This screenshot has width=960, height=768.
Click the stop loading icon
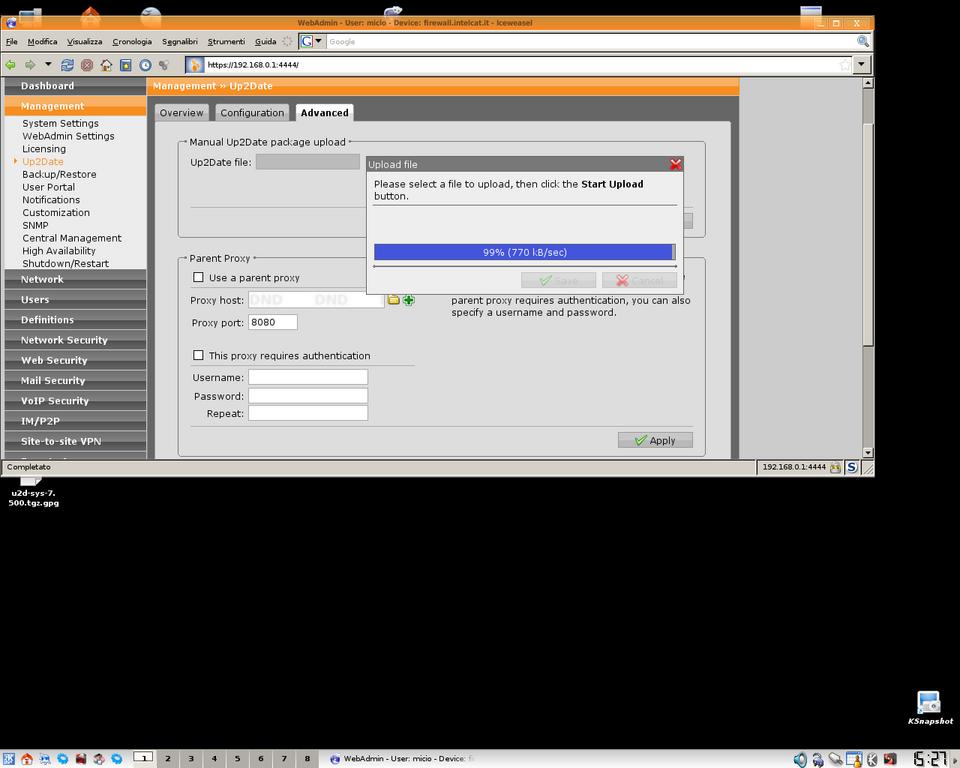click(87, 65)
